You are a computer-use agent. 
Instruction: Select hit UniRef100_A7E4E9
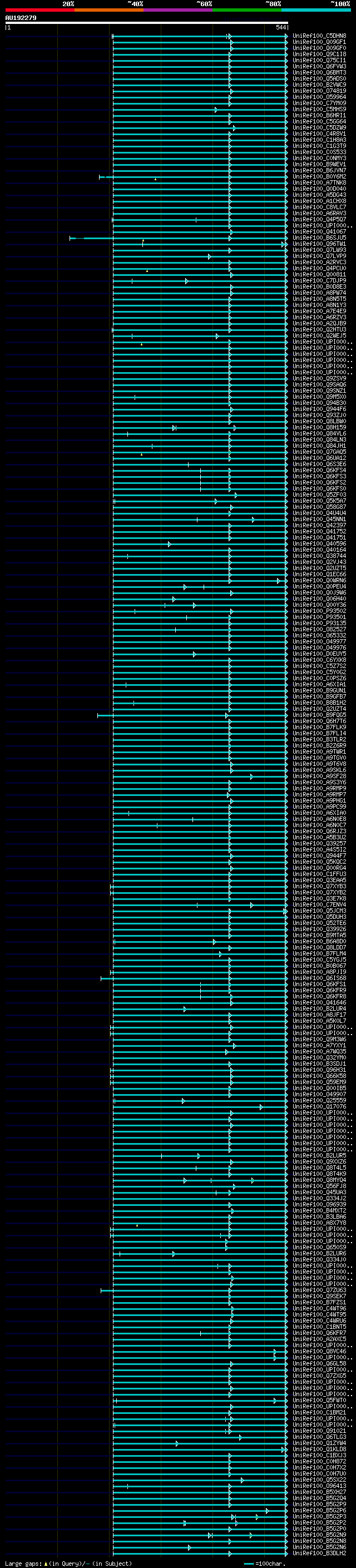[319, 311]
